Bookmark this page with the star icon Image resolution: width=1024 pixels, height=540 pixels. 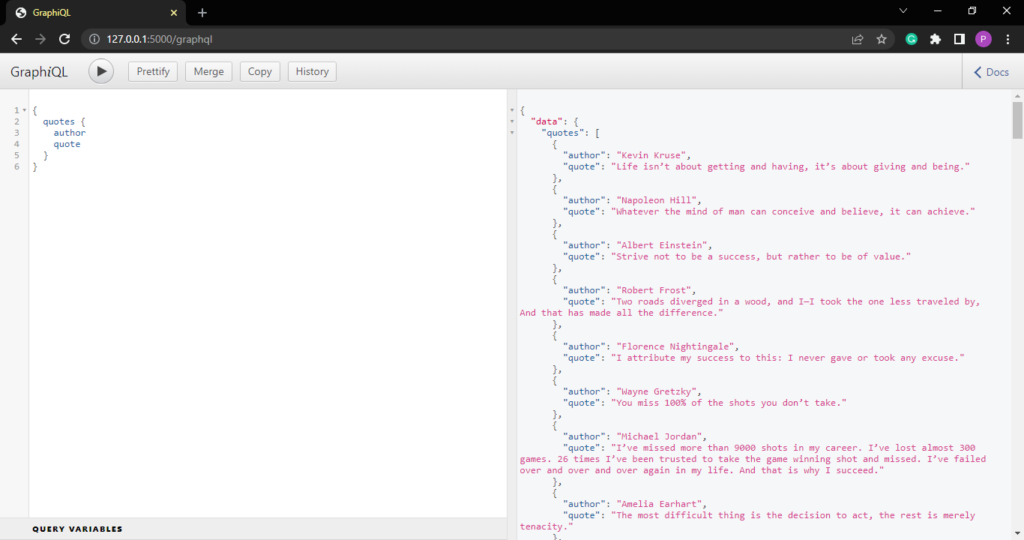click(882, 39)
